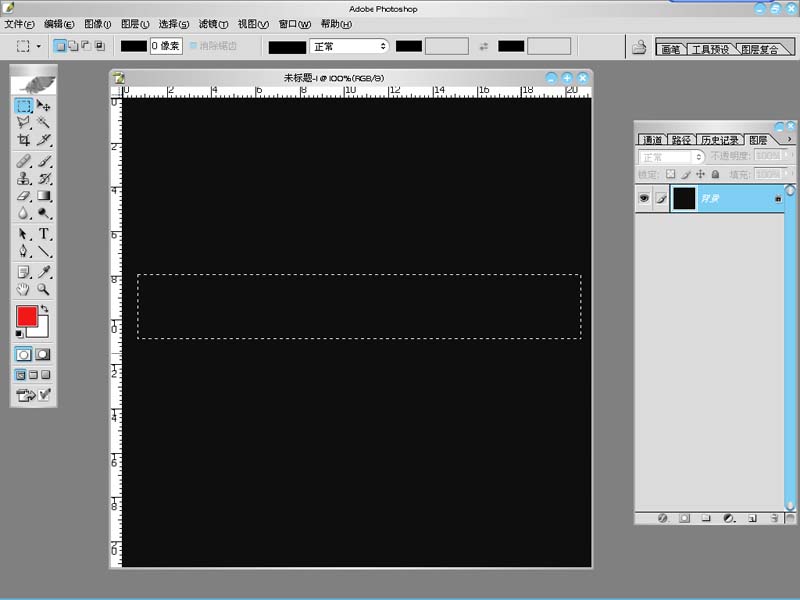The image size is (800, 600).
Task: Choose add to selection mode
Action: pyautogui.click(x=73, y=46)
